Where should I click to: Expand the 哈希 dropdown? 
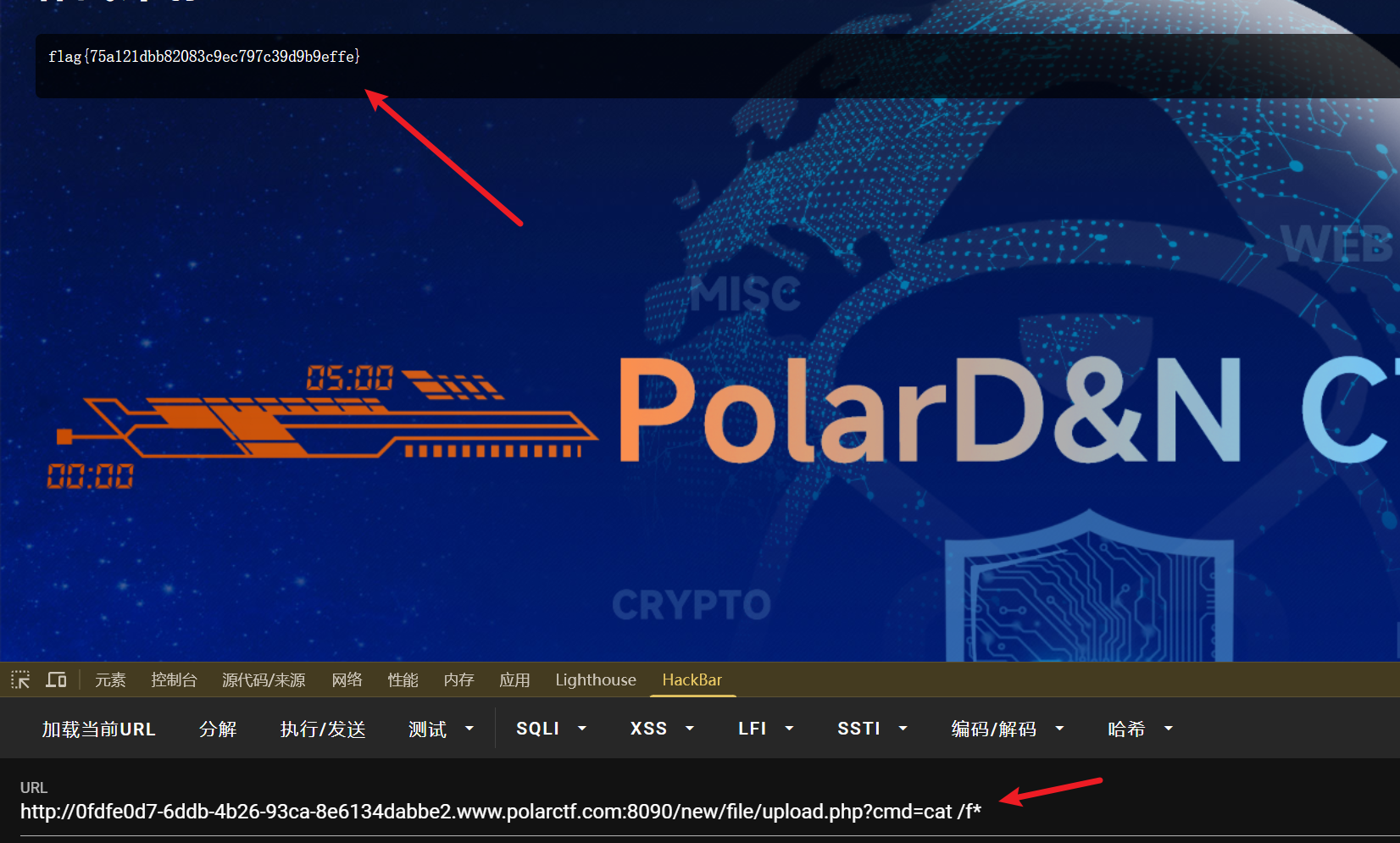[x=1140, y=729]
